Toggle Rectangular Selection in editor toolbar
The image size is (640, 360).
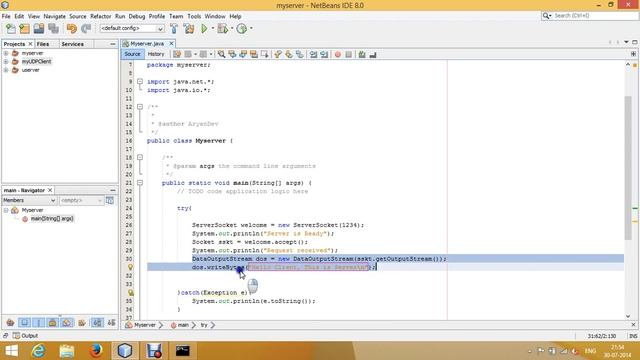pos(265,54)
